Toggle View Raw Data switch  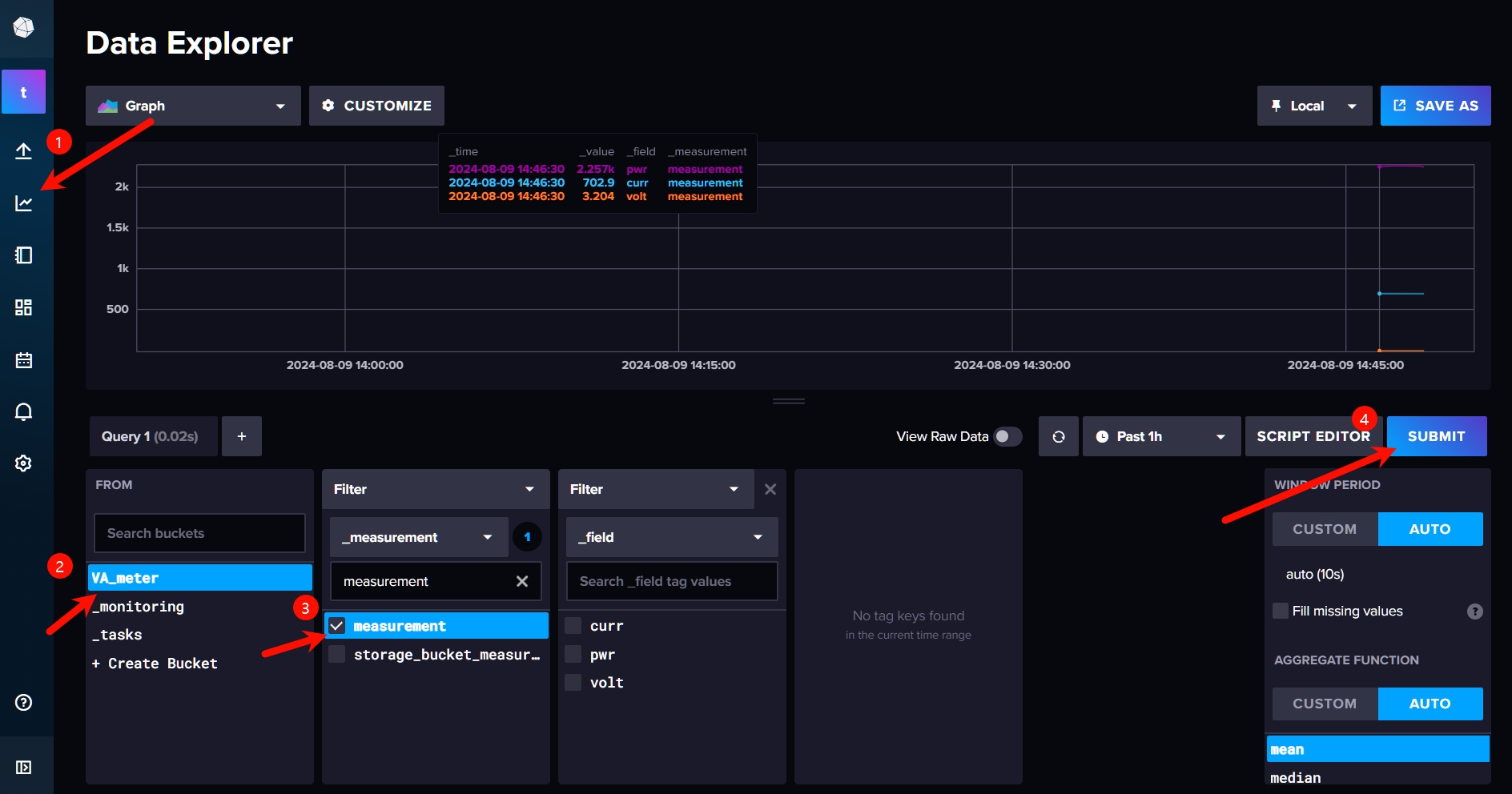1007,436
